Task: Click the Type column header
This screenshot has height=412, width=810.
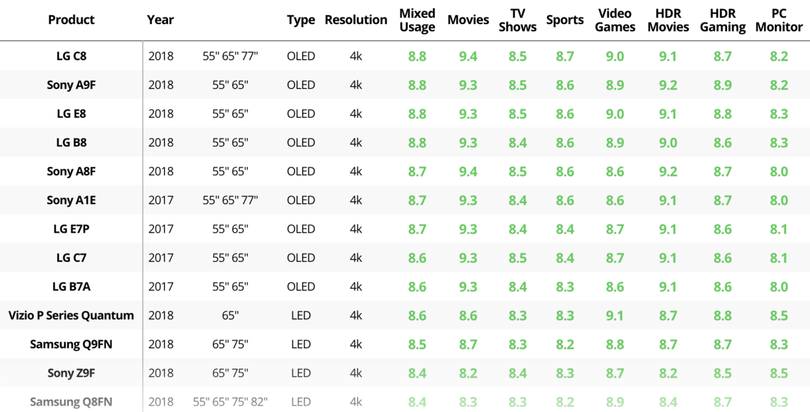Action: click(300, 20)
